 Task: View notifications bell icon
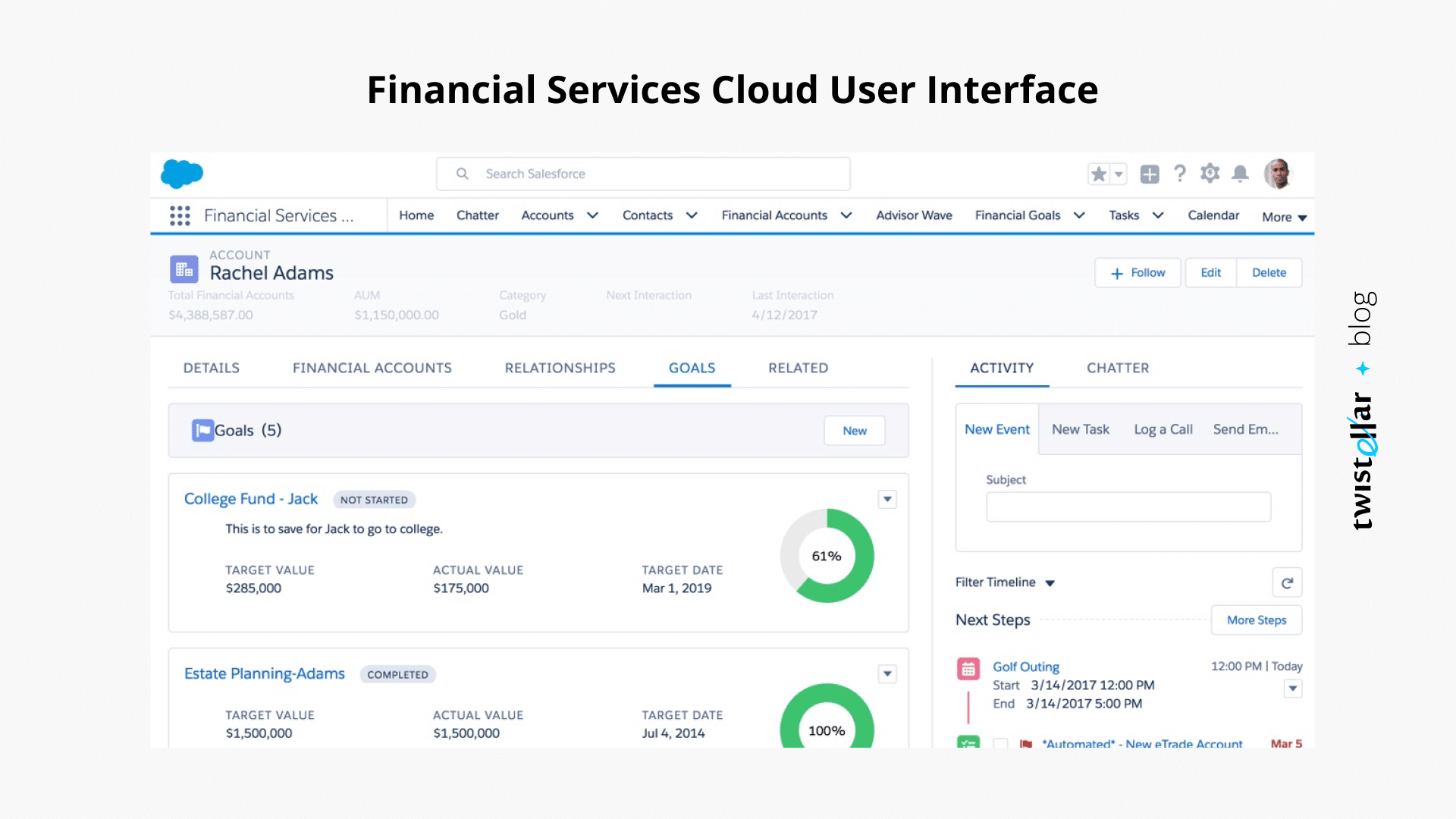(1240, 174)
